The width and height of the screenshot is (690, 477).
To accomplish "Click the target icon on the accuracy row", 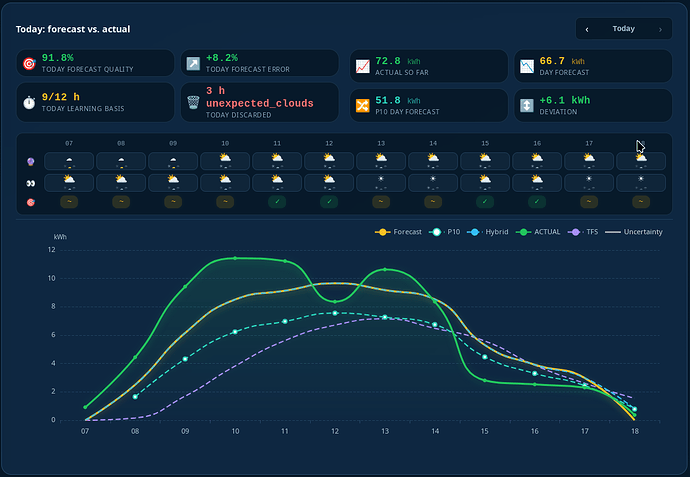I will [x=30, y=202].
